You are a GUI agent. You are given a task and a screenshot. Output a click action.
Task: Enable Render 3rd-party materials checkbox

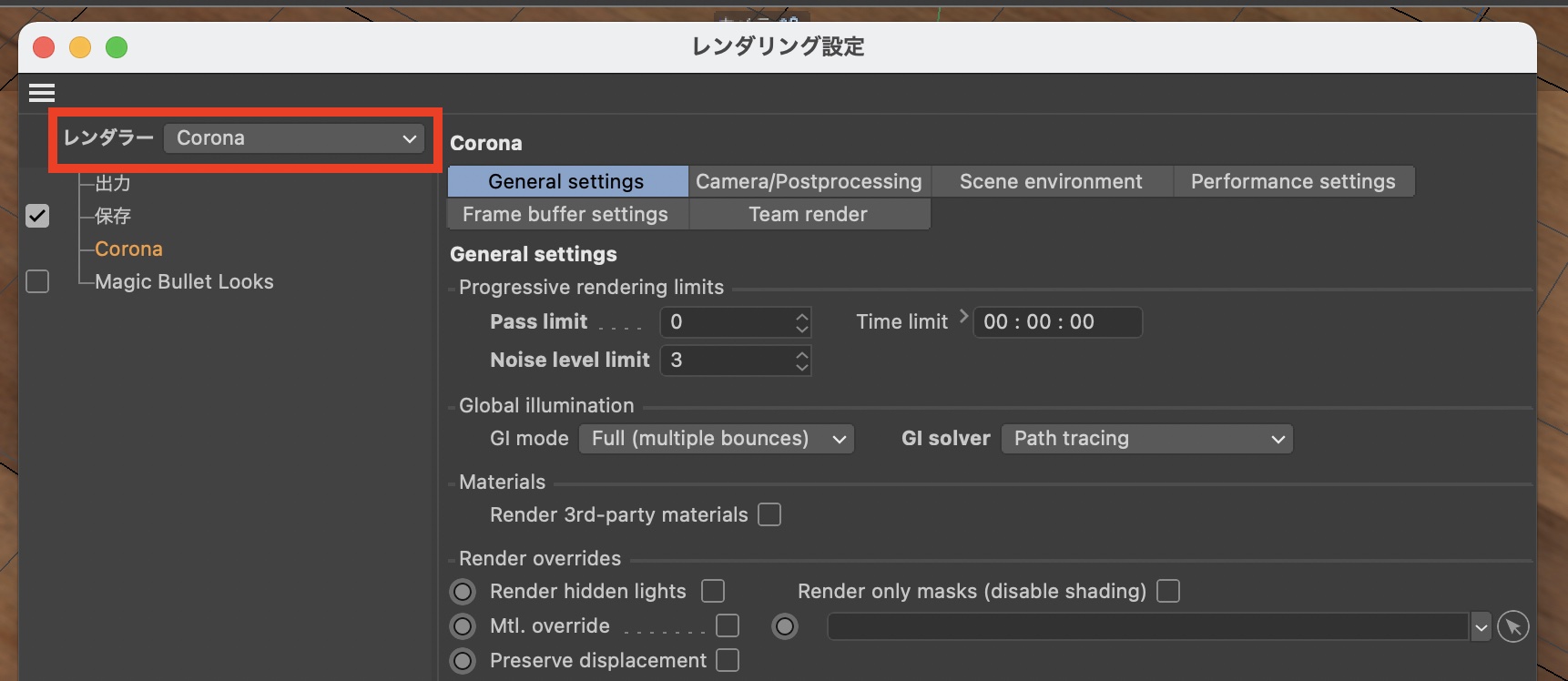[769, 514]
